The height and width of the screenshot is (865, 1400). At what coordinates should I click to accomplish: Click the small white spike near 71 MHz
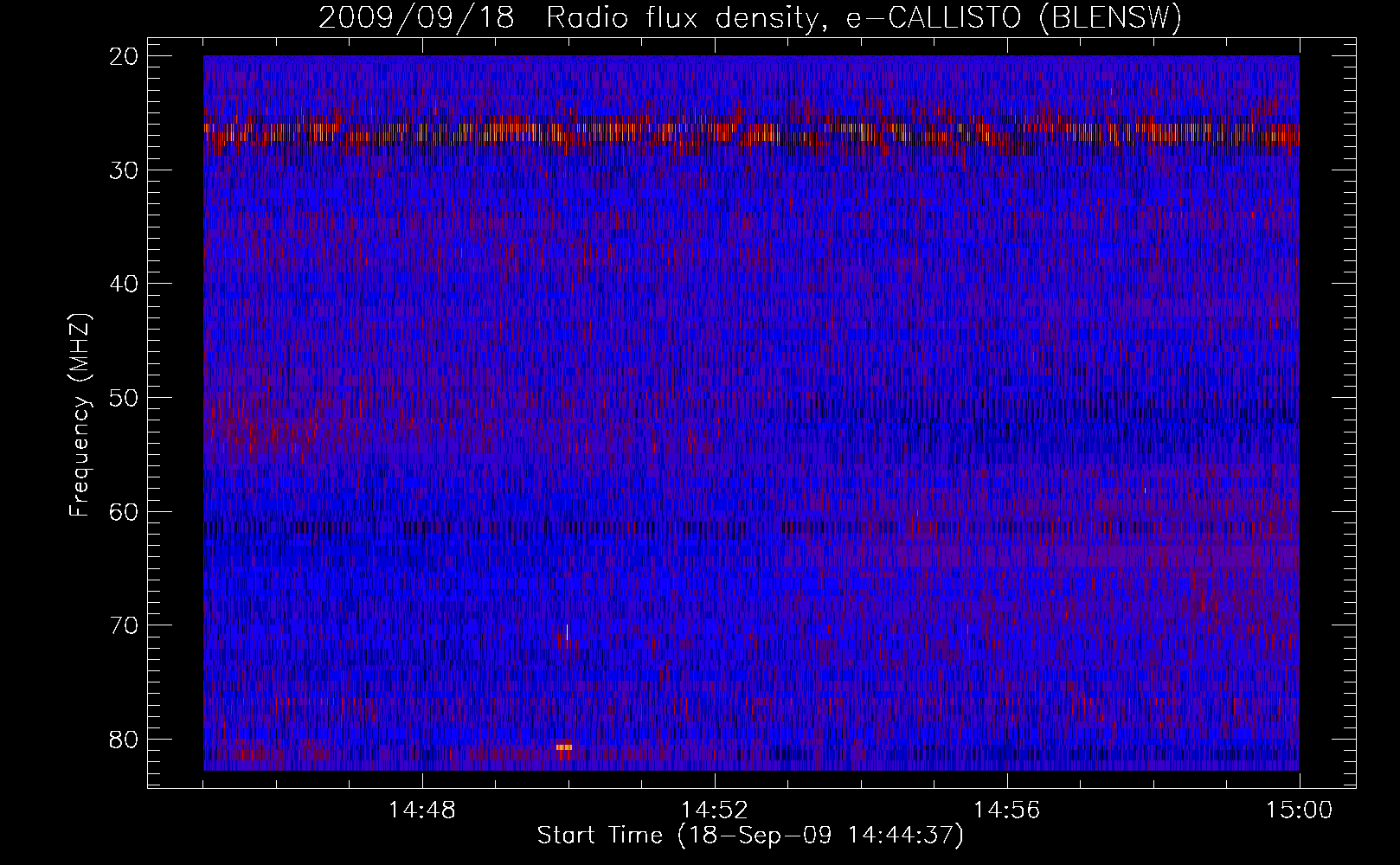pyautogui.click(x=567, y=632)
